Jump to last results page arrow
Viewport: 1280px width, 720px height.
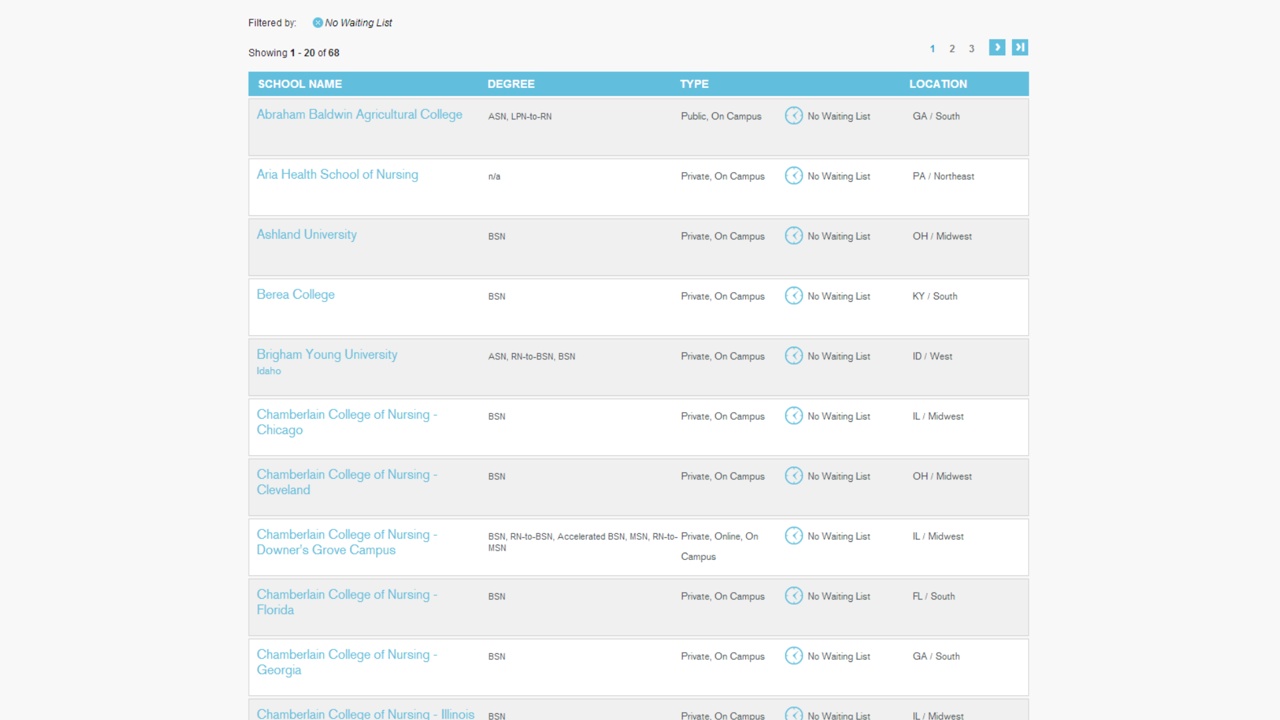click(x=1020, y=48)
